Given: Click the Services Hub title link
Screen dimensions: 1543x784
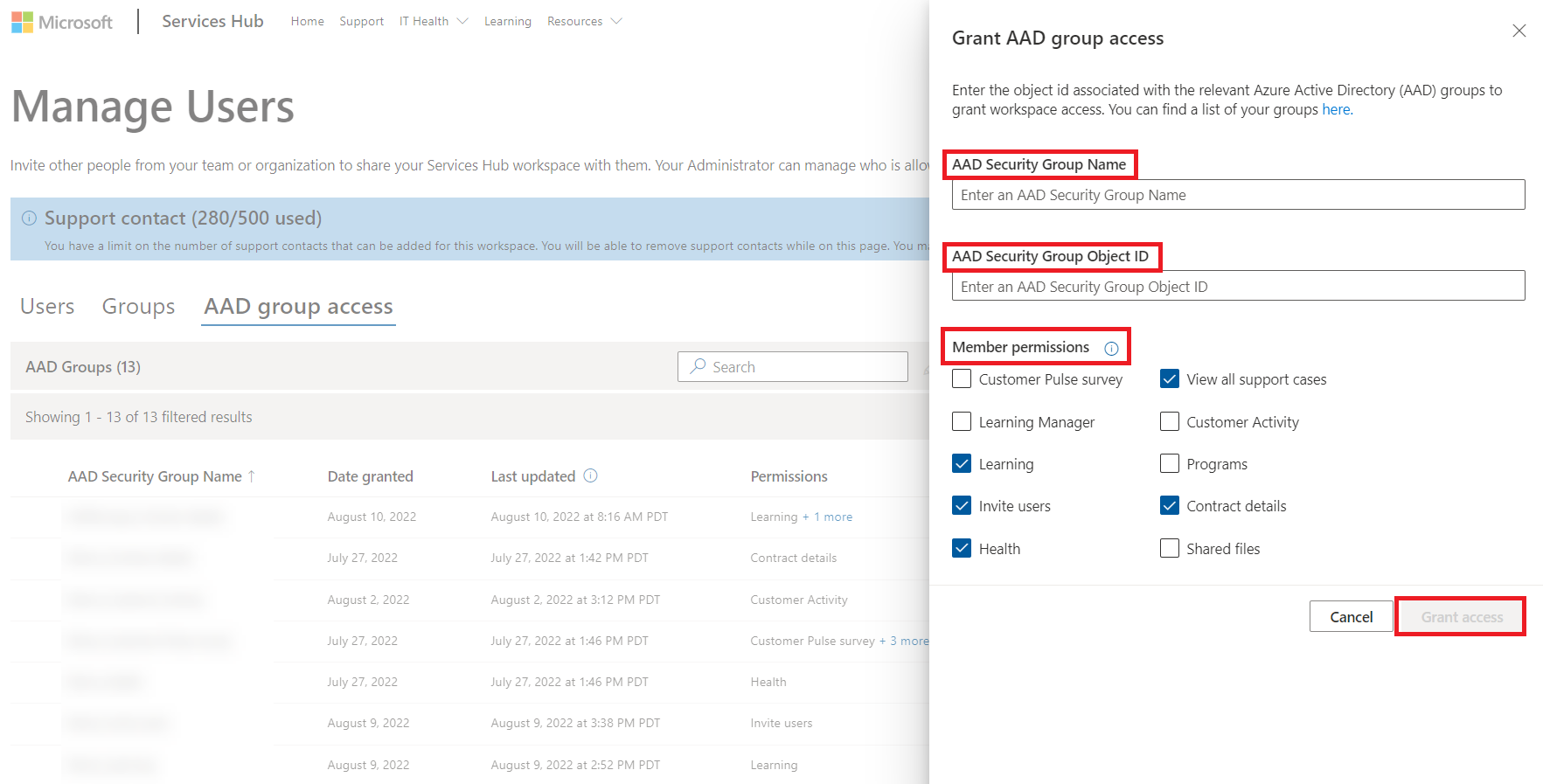Looking at the screenshot, I should pos(212,21).
